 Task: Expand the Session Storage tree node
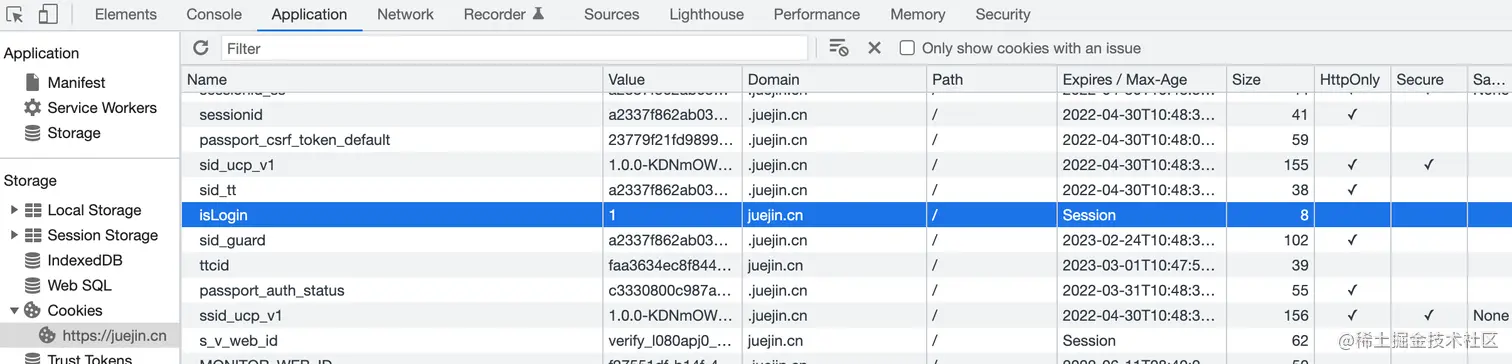(x=14, y=235)
